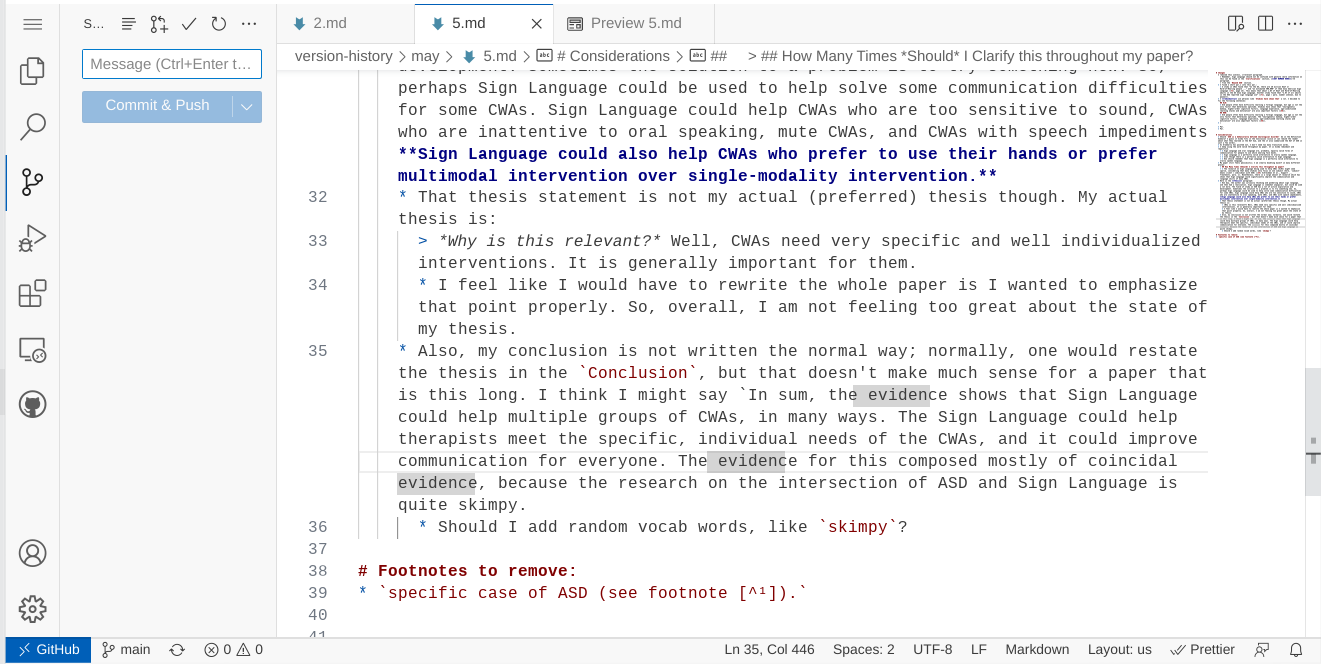Viewport: 1321px width, 664px height.
Task: Open Source Control More Actions menu
Action: 249,23
